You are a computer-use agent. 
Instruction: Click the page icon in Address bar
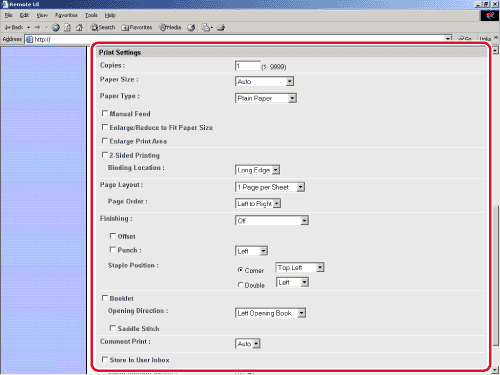pyautogui.click(x=29, y=39)
